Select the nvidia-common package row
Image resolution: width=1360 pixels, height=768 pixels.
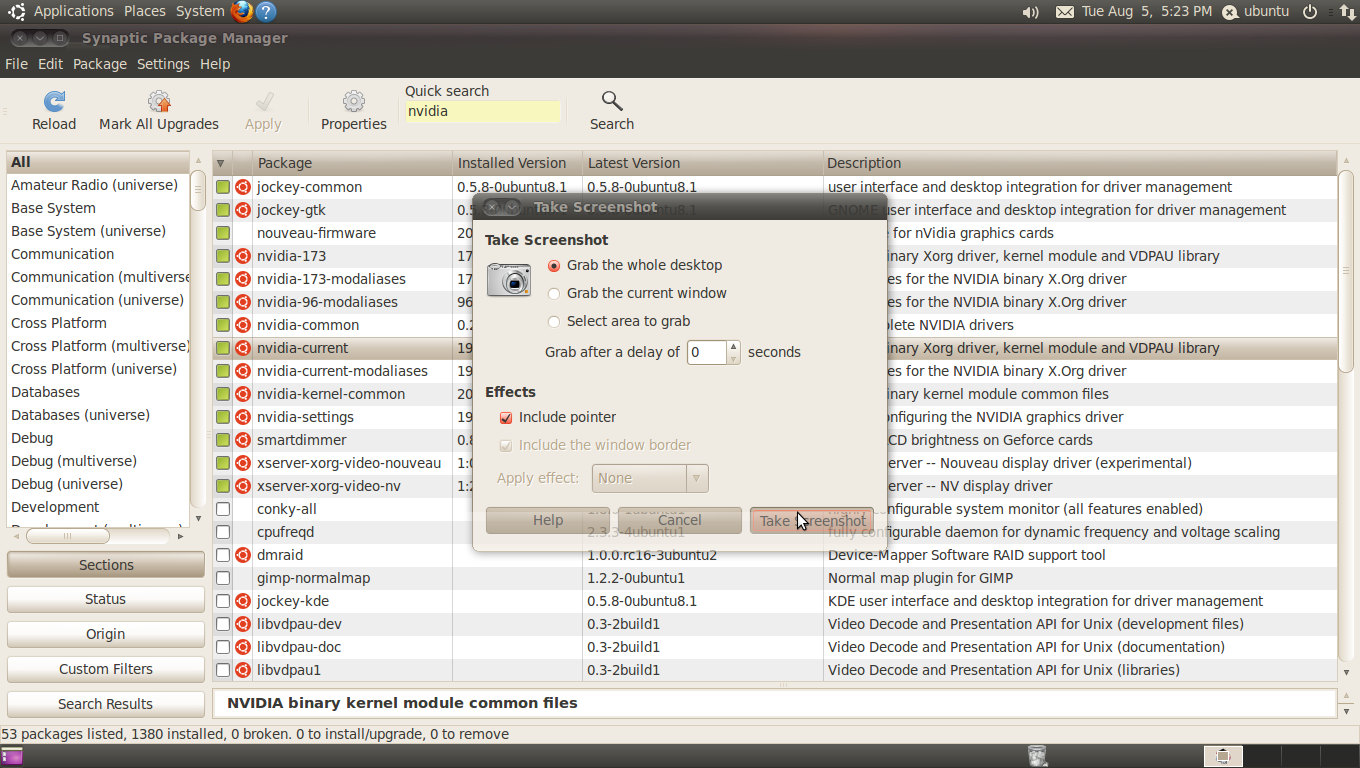(x=775, y=325)
